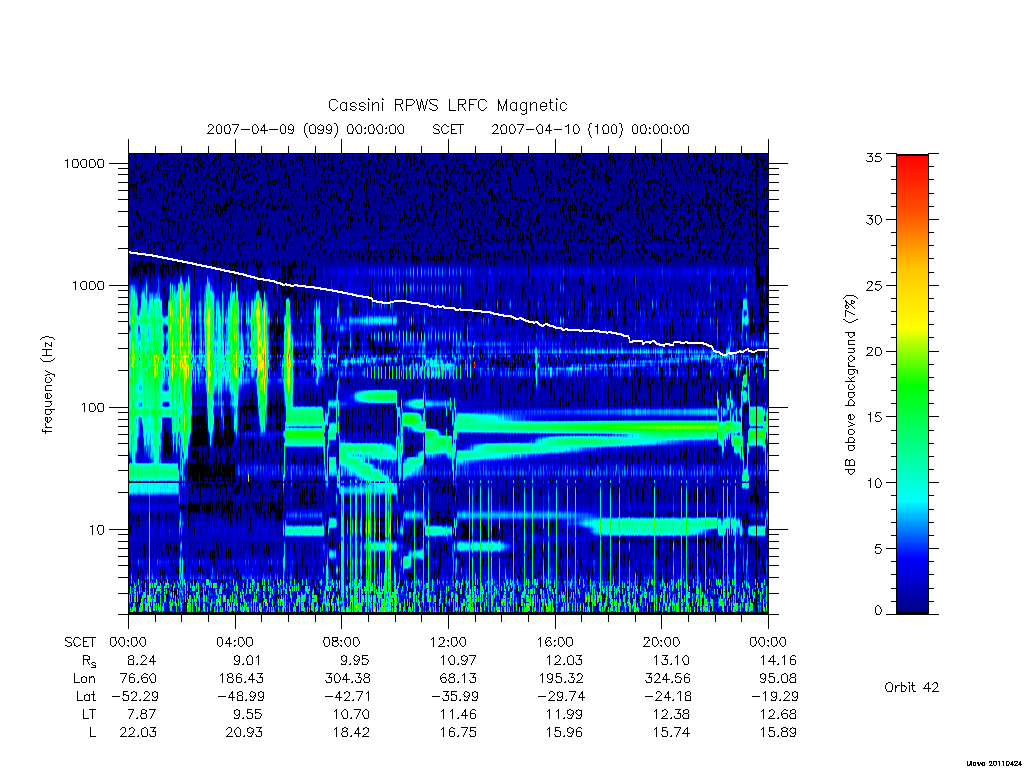The width and height of the screenshot is (1024, 768).
Task: Click the rainbow color scale bar
Action: (912, 384)
